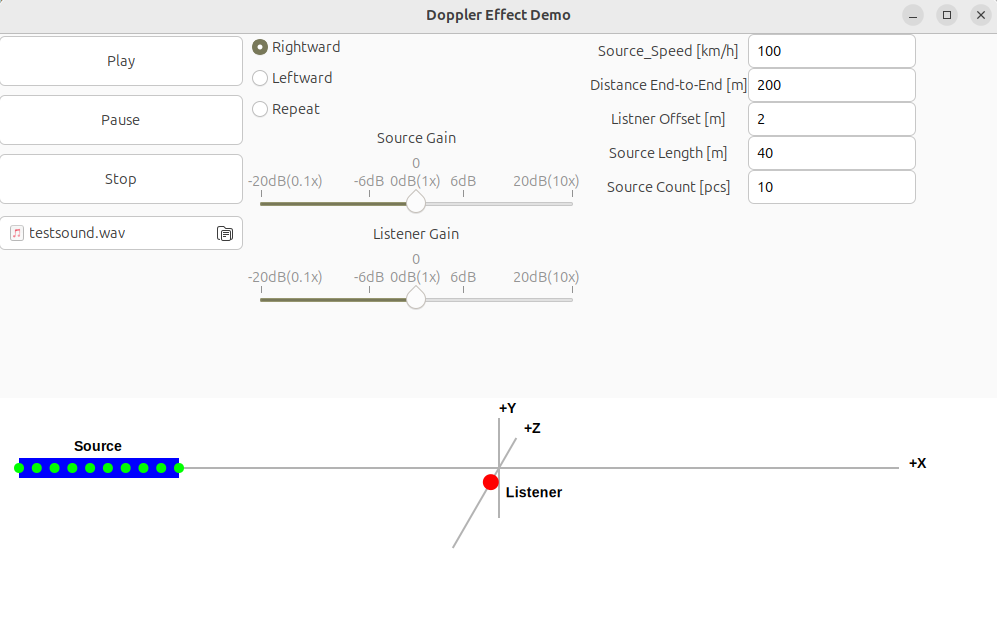Screen dimensions: 997x633
Task: Click the Source_Speed input field
Action: click(x=831, y=51)
